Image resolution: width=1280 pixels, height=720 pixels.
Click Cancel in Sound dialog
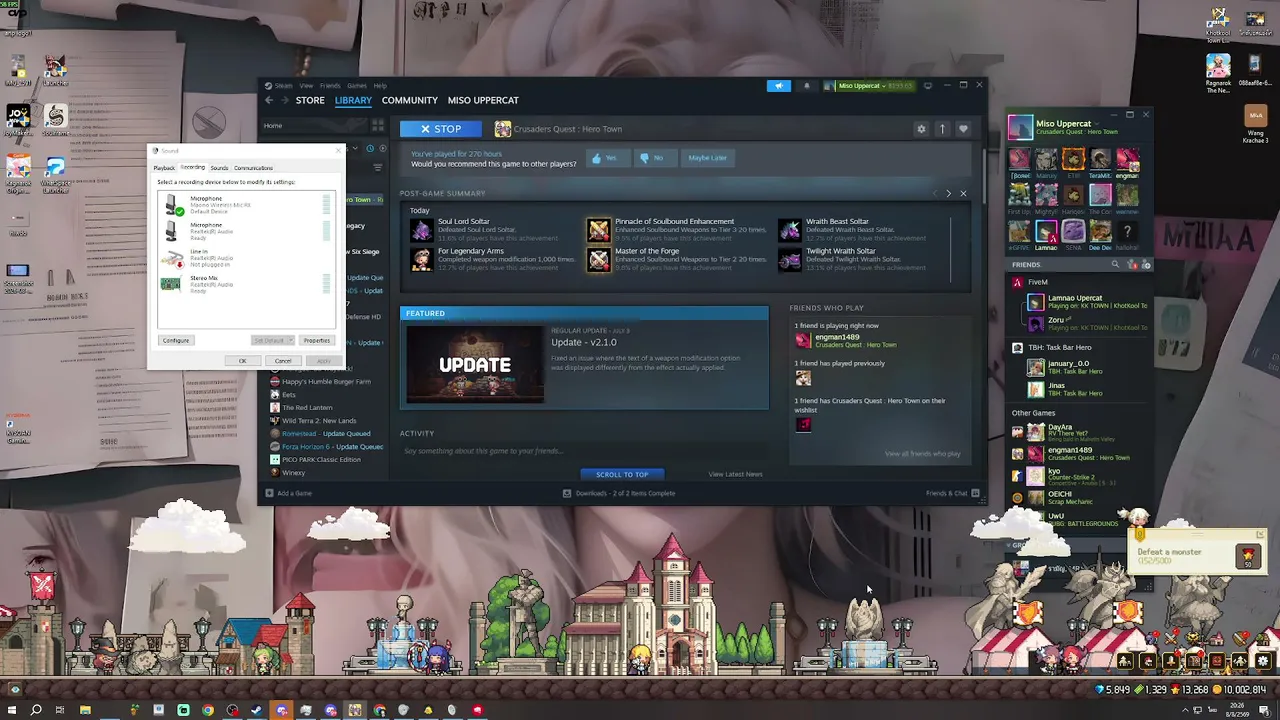pyautogui.click(x=283, y=361)
